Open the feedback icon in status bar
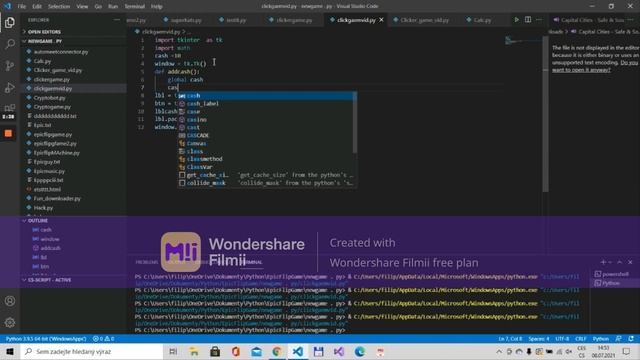This screenshot has width=640, height=360. coord(619,339)
